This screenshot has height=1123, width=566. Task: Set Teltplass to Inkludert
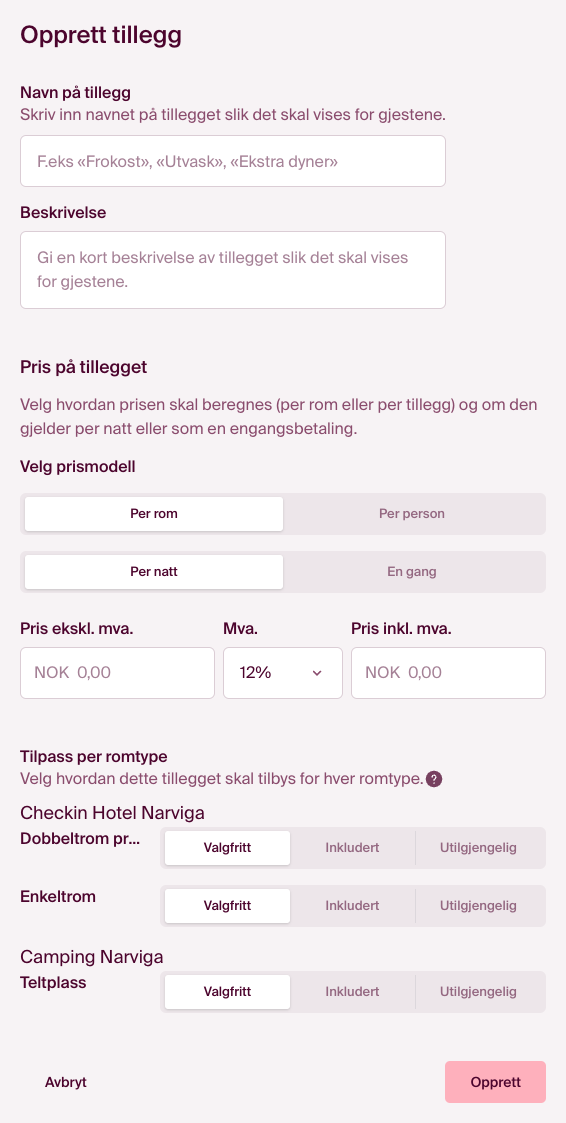[352, 992]
